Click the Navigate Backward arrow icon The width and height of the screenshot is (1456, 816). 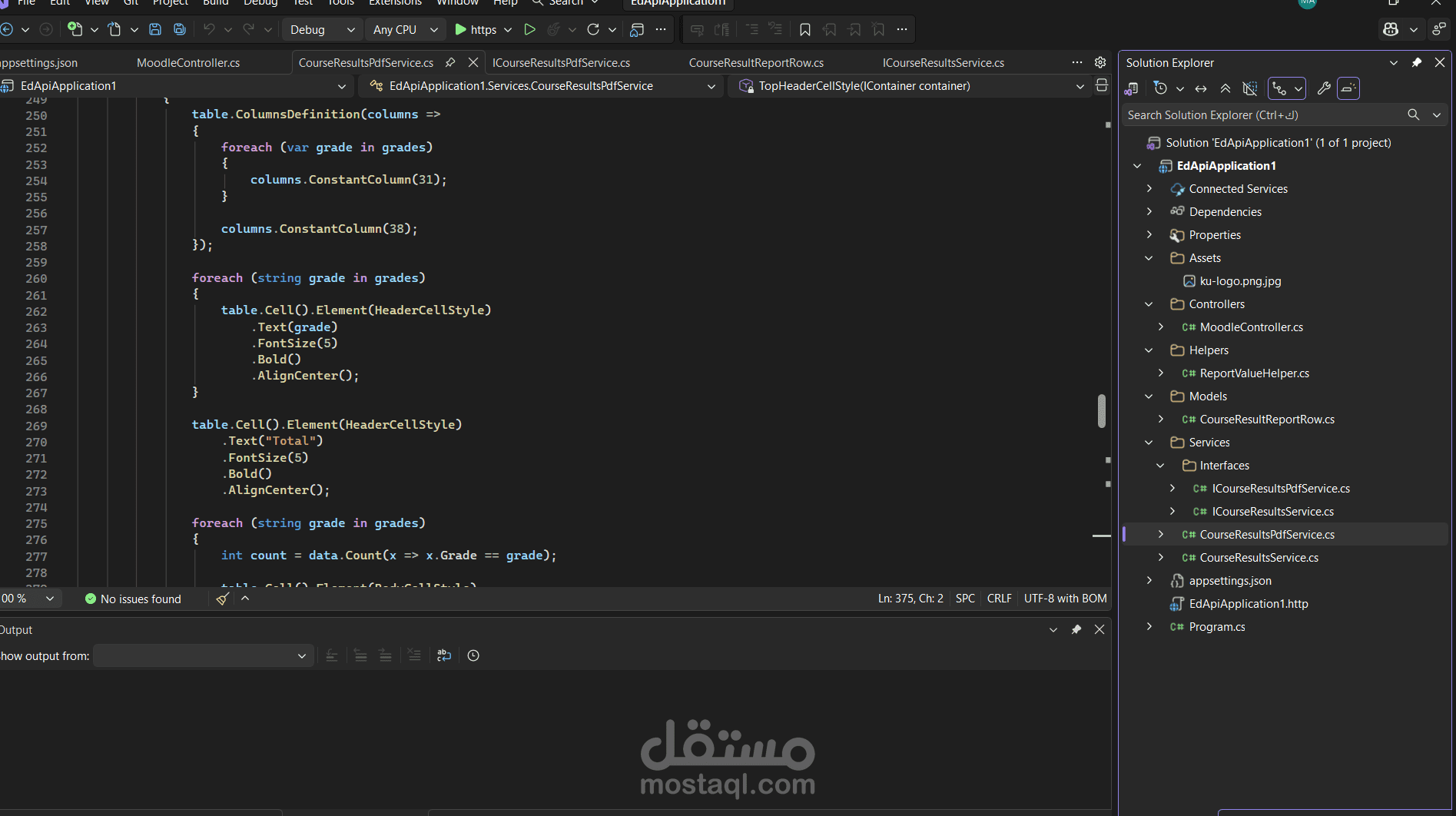coord(7,29)
